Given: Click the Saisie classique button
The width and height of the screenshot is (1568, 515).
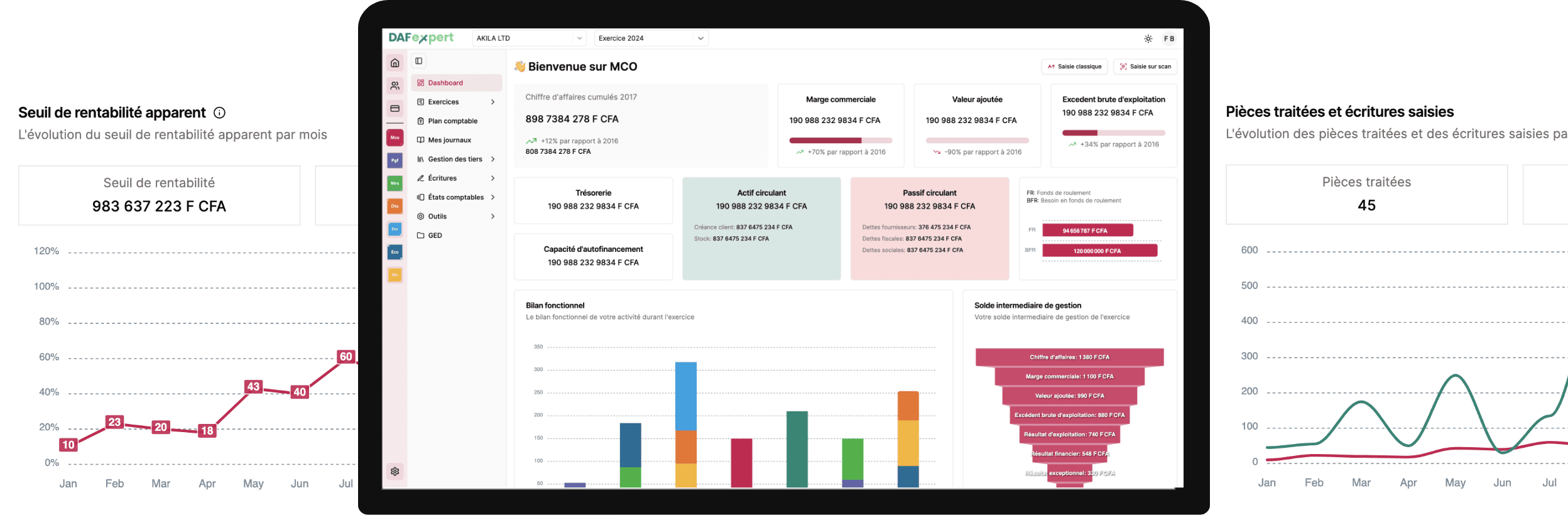Looking at the screenshot, I should (1074, 67).
